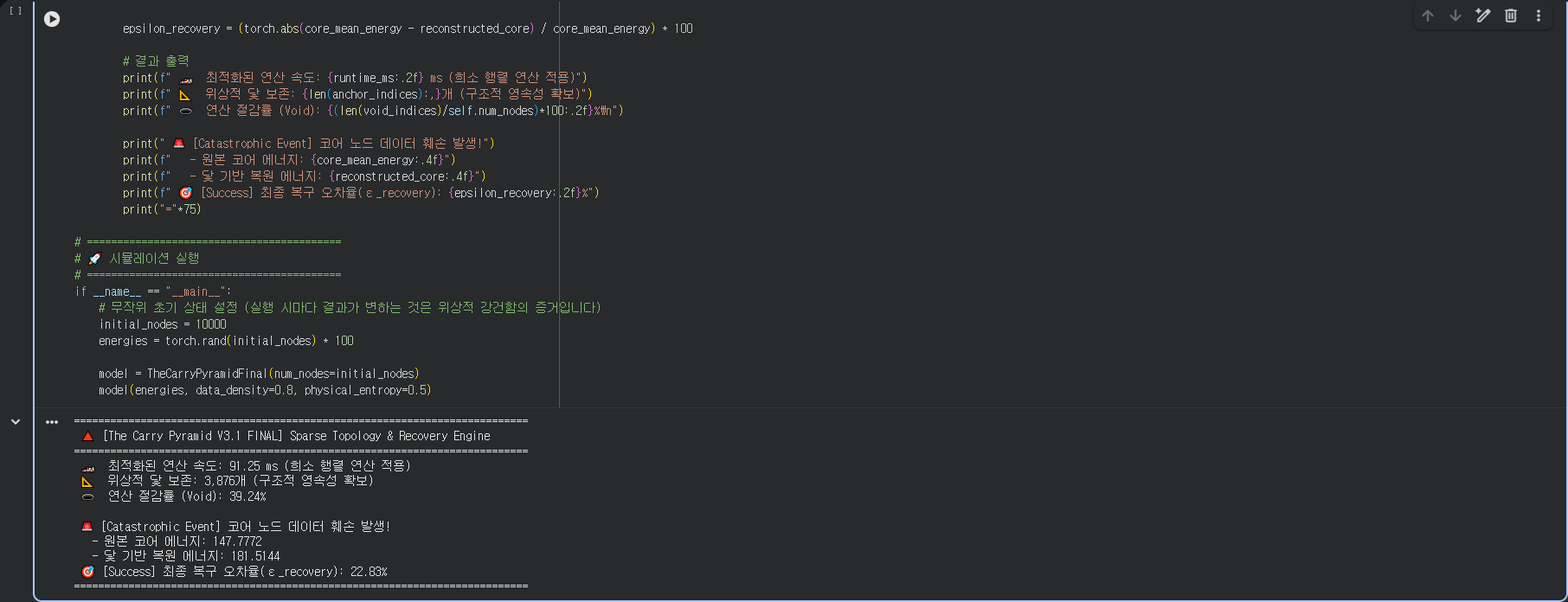This screenshot has height=602, width=1568.
Task: Click the energies = torch.rand line
Action: point(226,341)
